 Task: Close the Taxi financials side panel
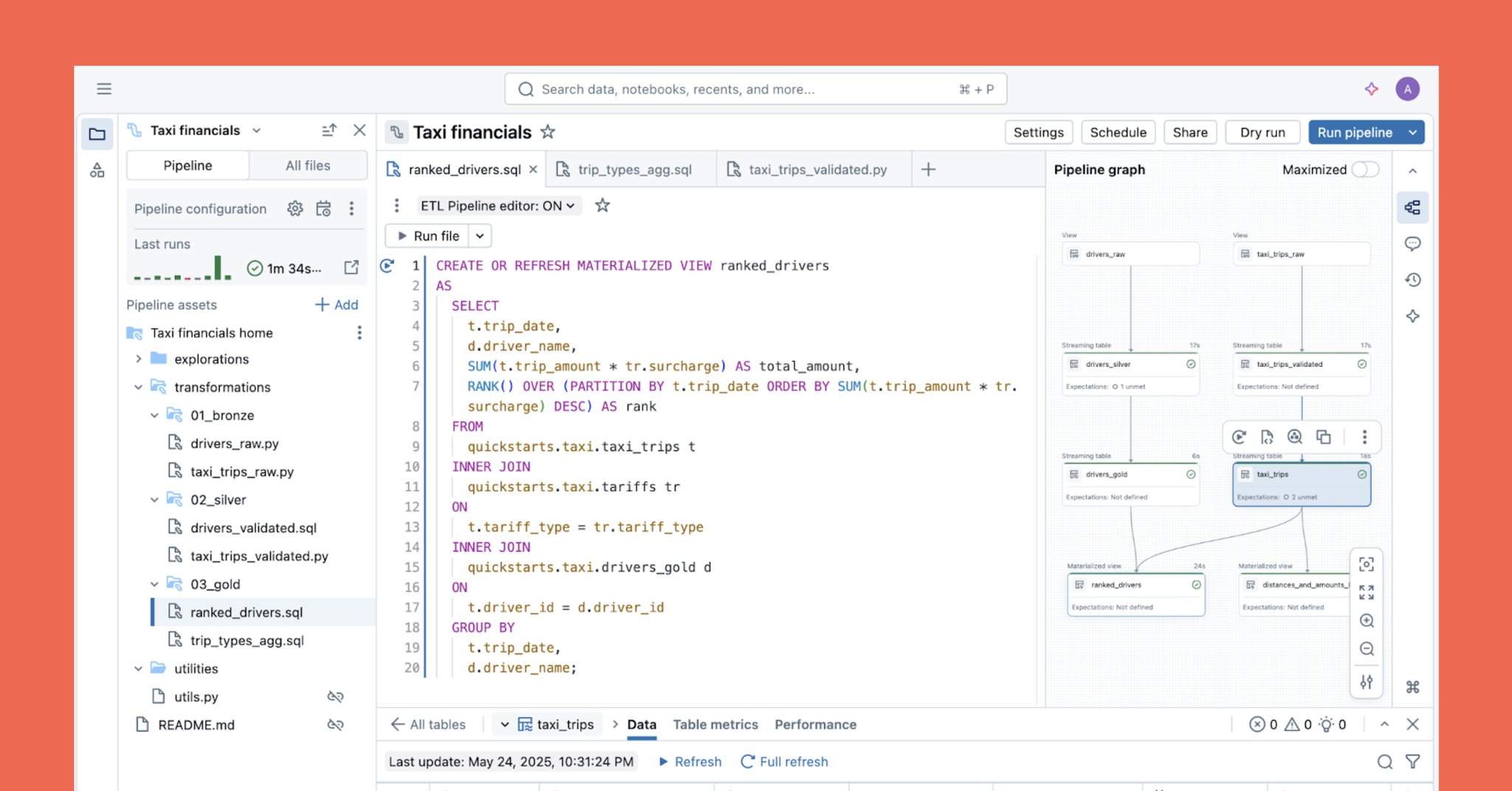click(360, 130)
